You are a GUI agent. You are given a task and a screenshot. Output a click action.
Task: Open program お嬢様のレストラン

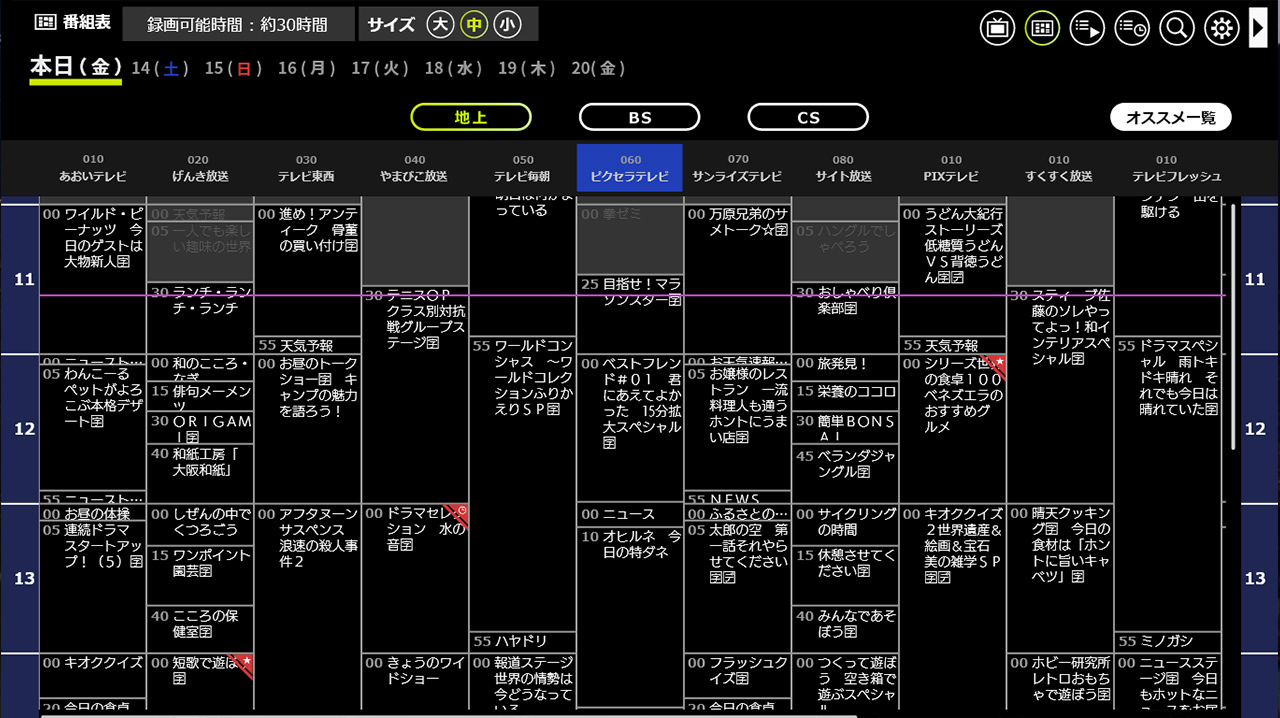pos(738,428)
